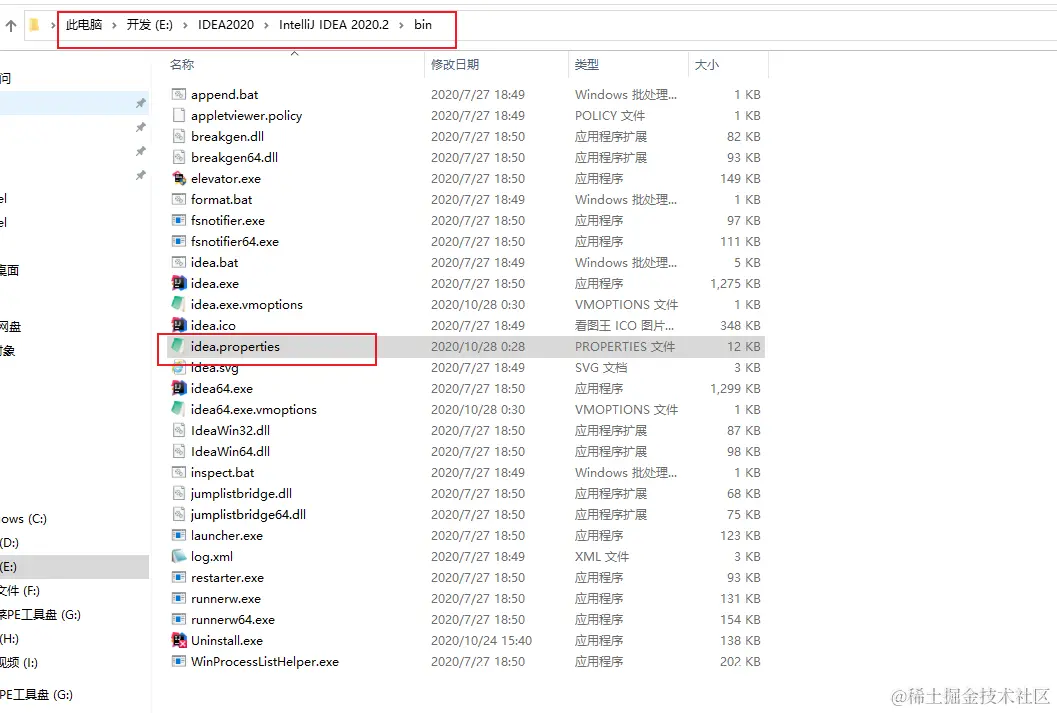Select the idea.bat file icon
Image resolution: width=1057 pixels, height=713 pixels.
(179, 262)
